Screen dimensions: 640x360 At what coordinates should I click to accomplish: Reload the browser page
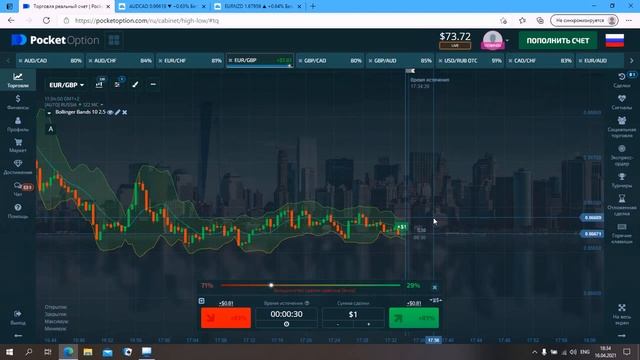[x=46, y=20]
